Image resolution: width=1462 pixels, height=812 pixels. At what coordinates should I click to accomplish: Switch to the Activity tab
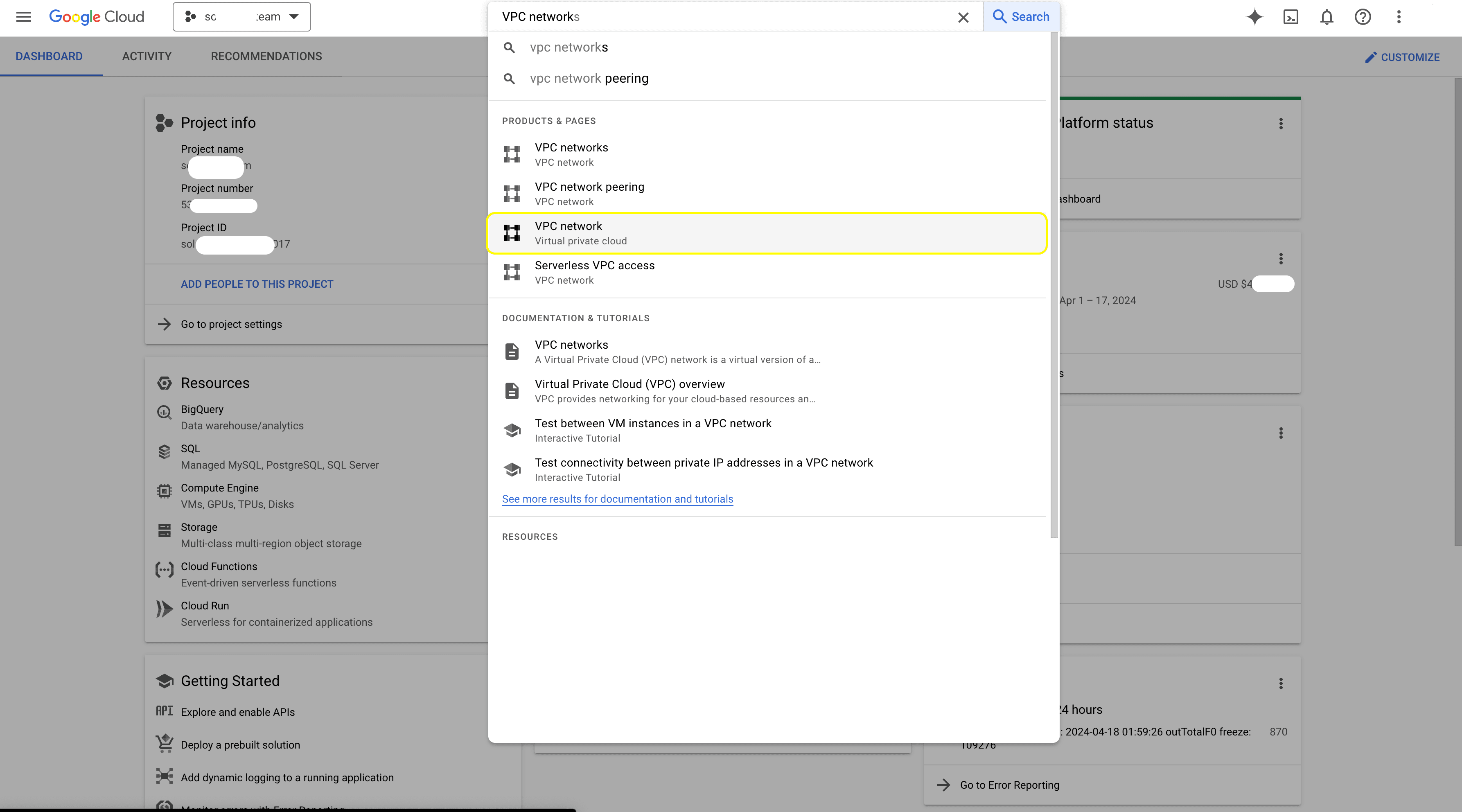147,56
